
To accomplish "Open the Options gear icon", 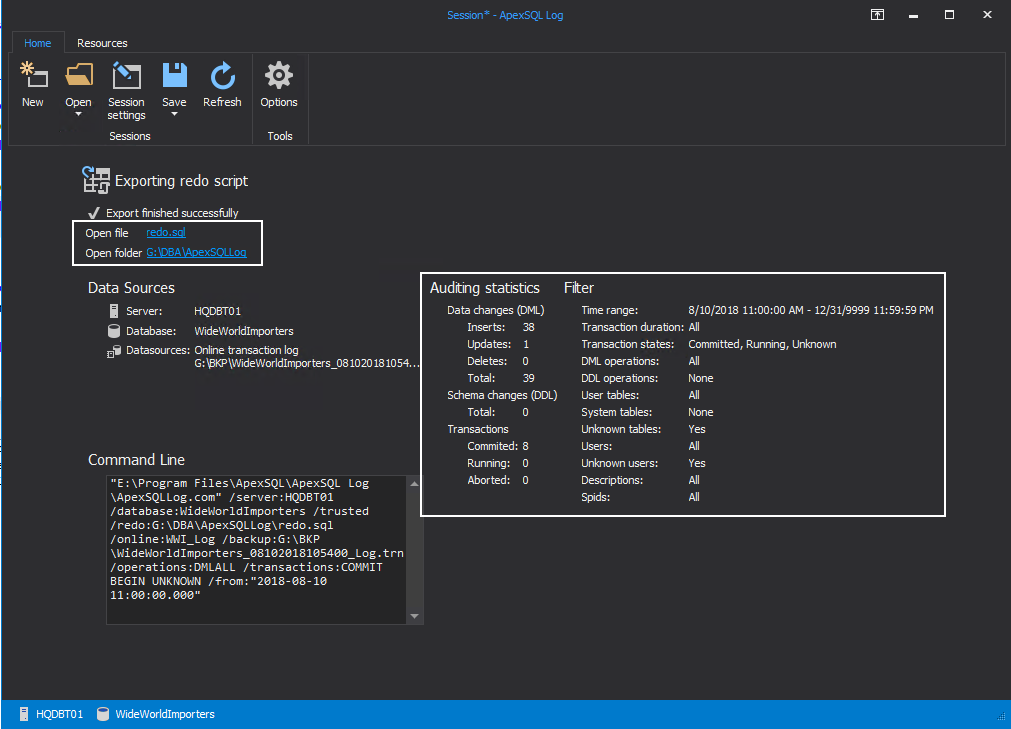I will 279,76.
